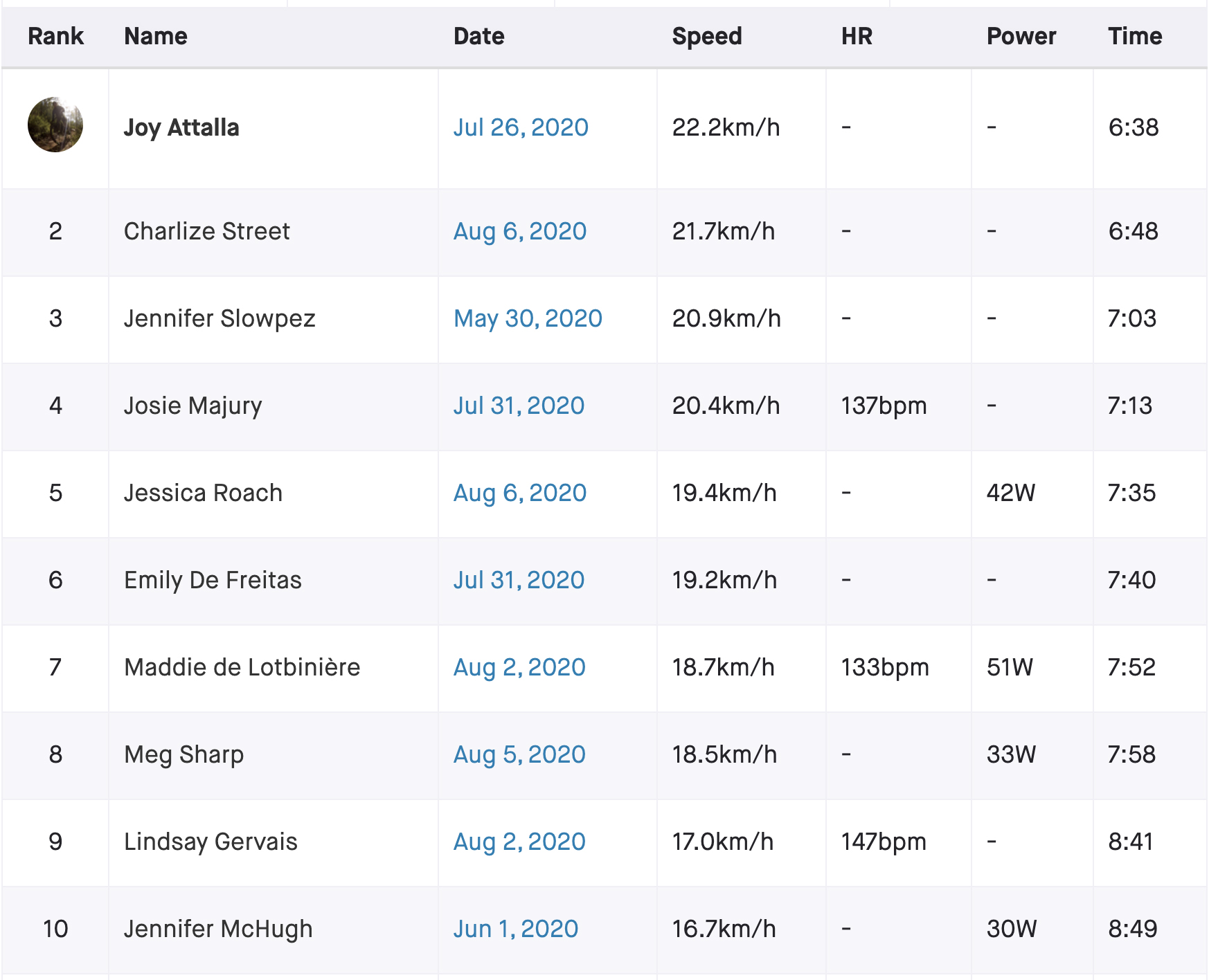Open Maddie de Lotbinière's Aug 2, 2020 date
The height and width of the screenshot is (980, 1209).
519,667
